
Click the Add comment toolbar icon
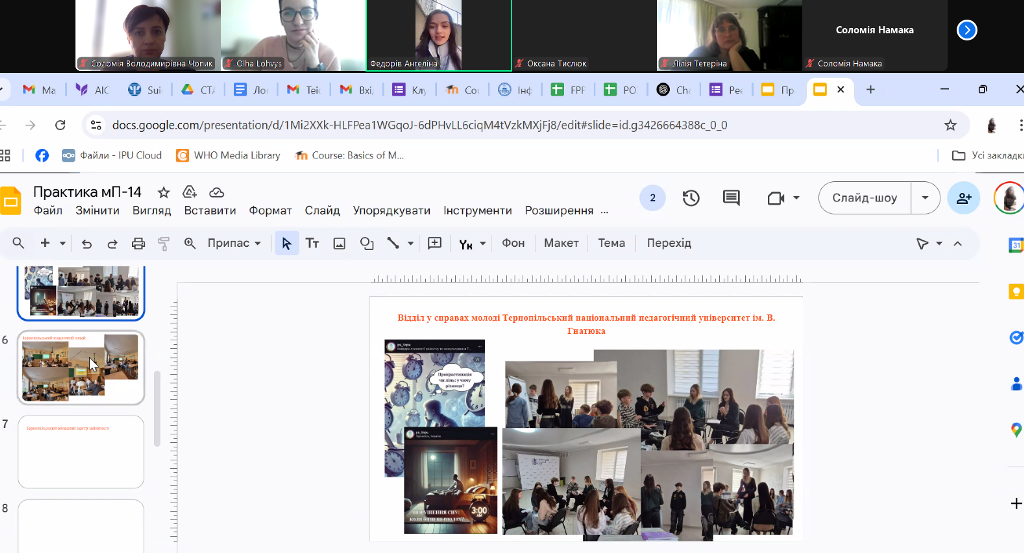[435, 243]
